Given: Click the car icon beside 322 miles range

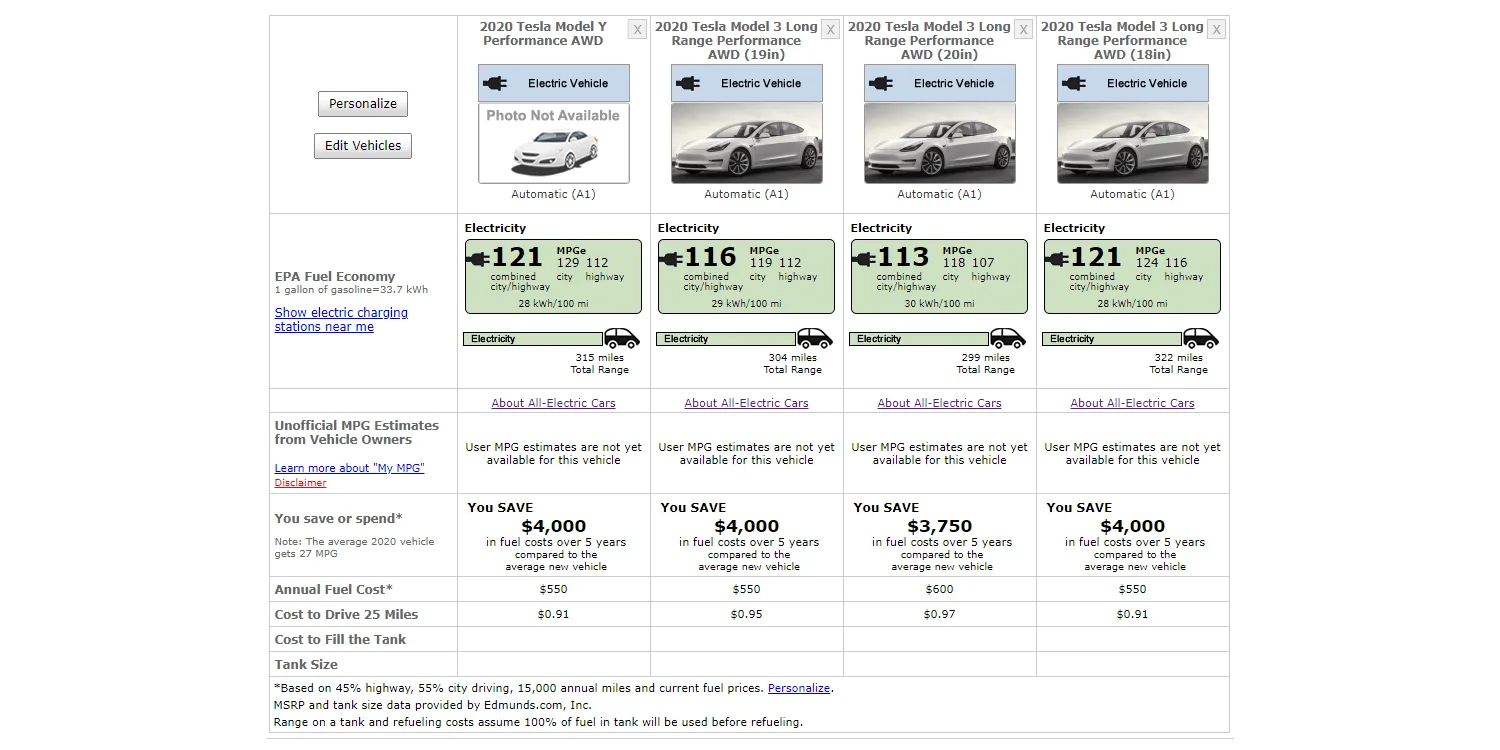Looking at the screenshot, I should (1201, 338).
